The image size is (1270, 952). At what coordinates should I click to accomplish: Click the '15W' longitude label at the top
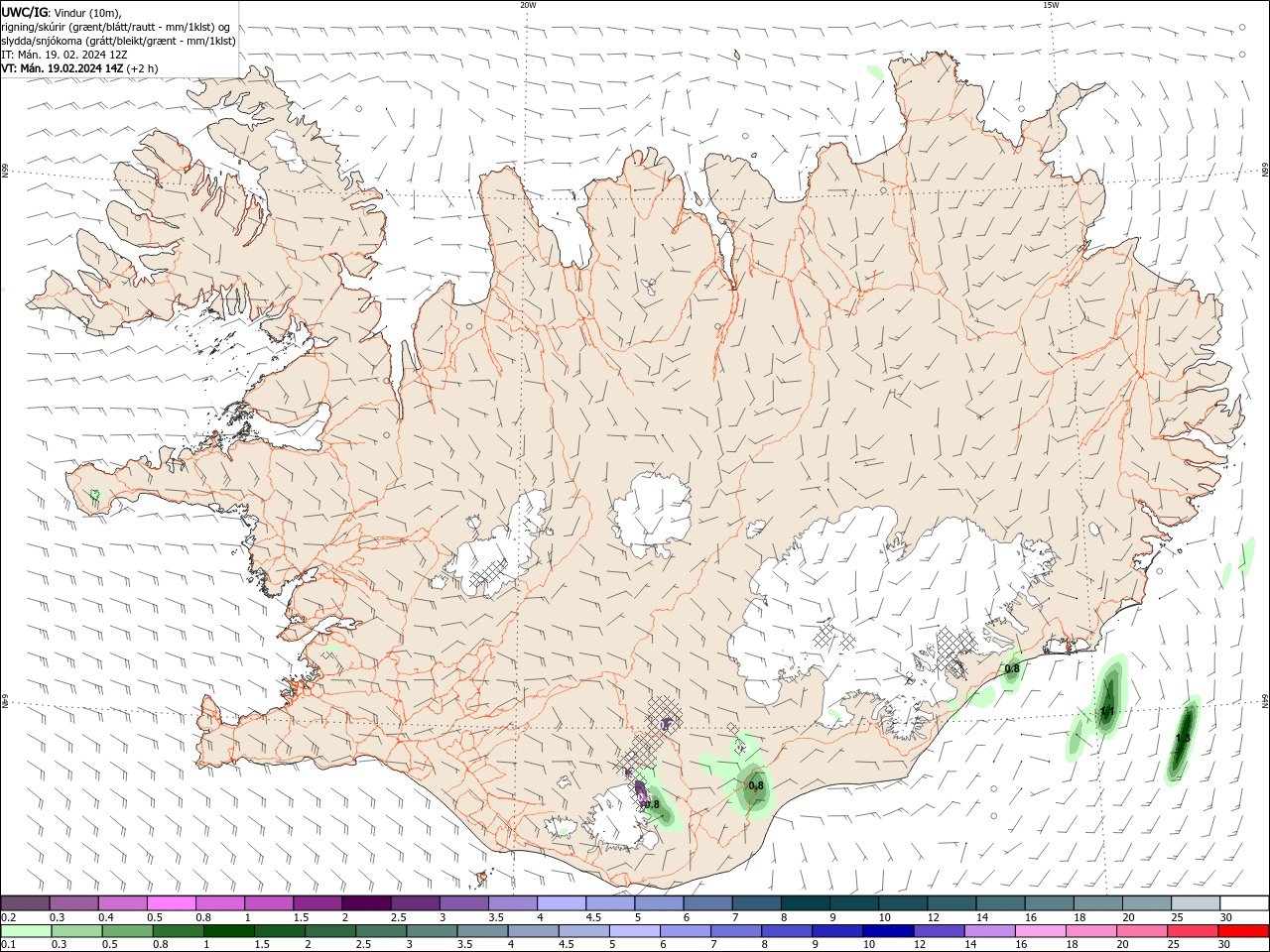pyautogui.click(x=1051, y=5)
